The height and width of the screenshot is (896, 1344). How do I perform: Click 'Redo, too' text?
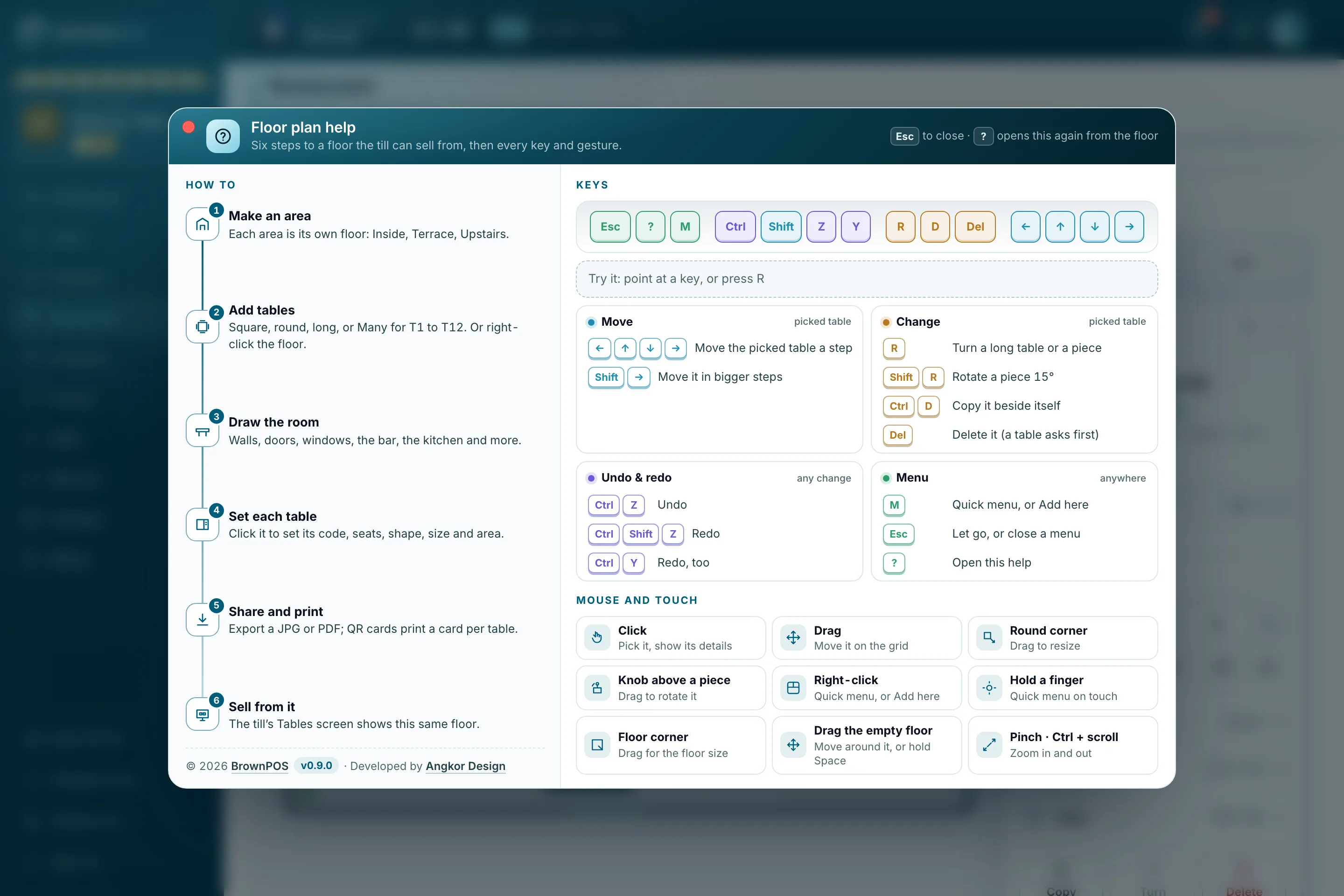click(683, 563)
